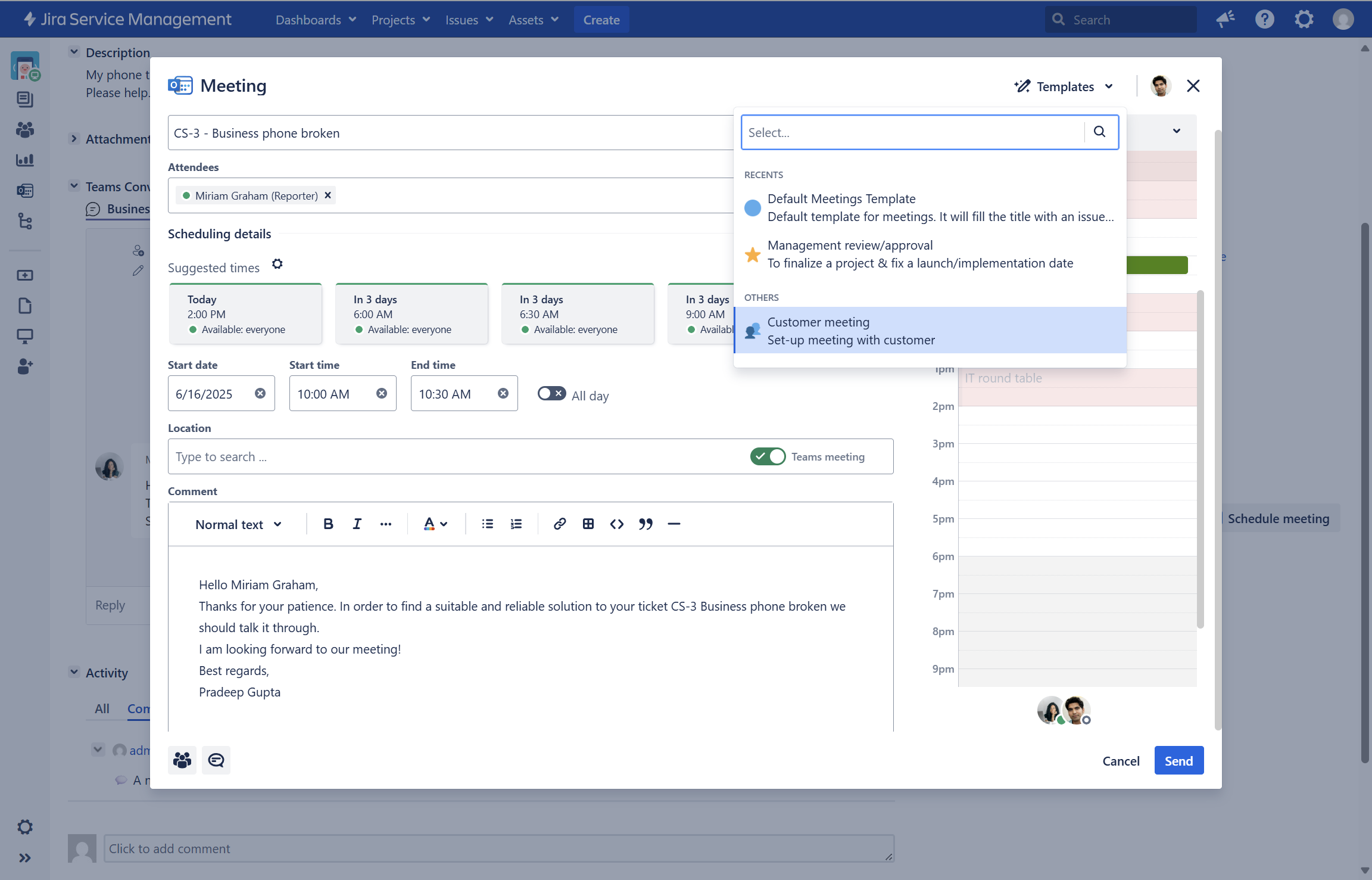
Task: Open the Normal text style dropdown
Action: pyautogui.click(x=238, y=524)
